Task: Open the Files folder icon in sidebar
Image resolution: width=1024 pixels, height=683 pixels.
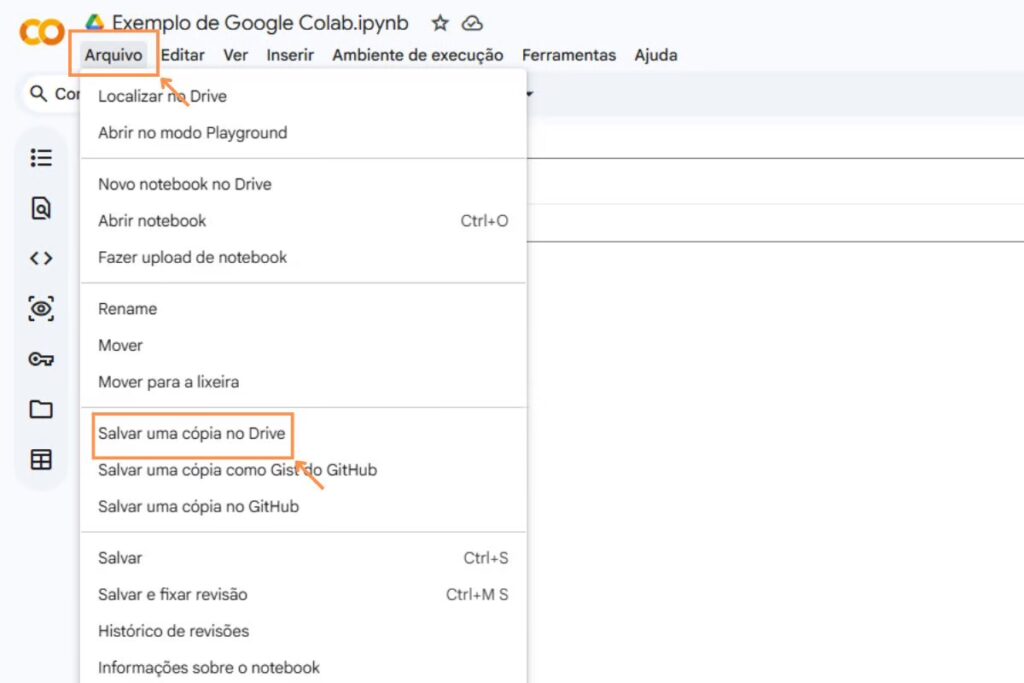Action: point(41,409)
